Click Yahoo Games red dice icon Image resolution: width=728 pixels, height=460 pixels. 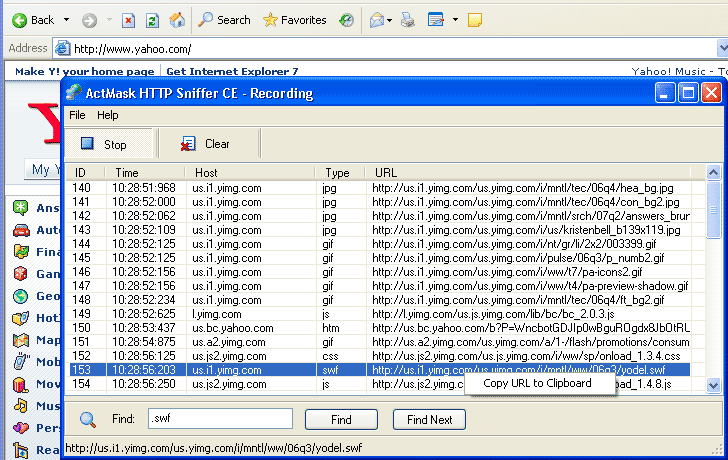pos(20,273)
